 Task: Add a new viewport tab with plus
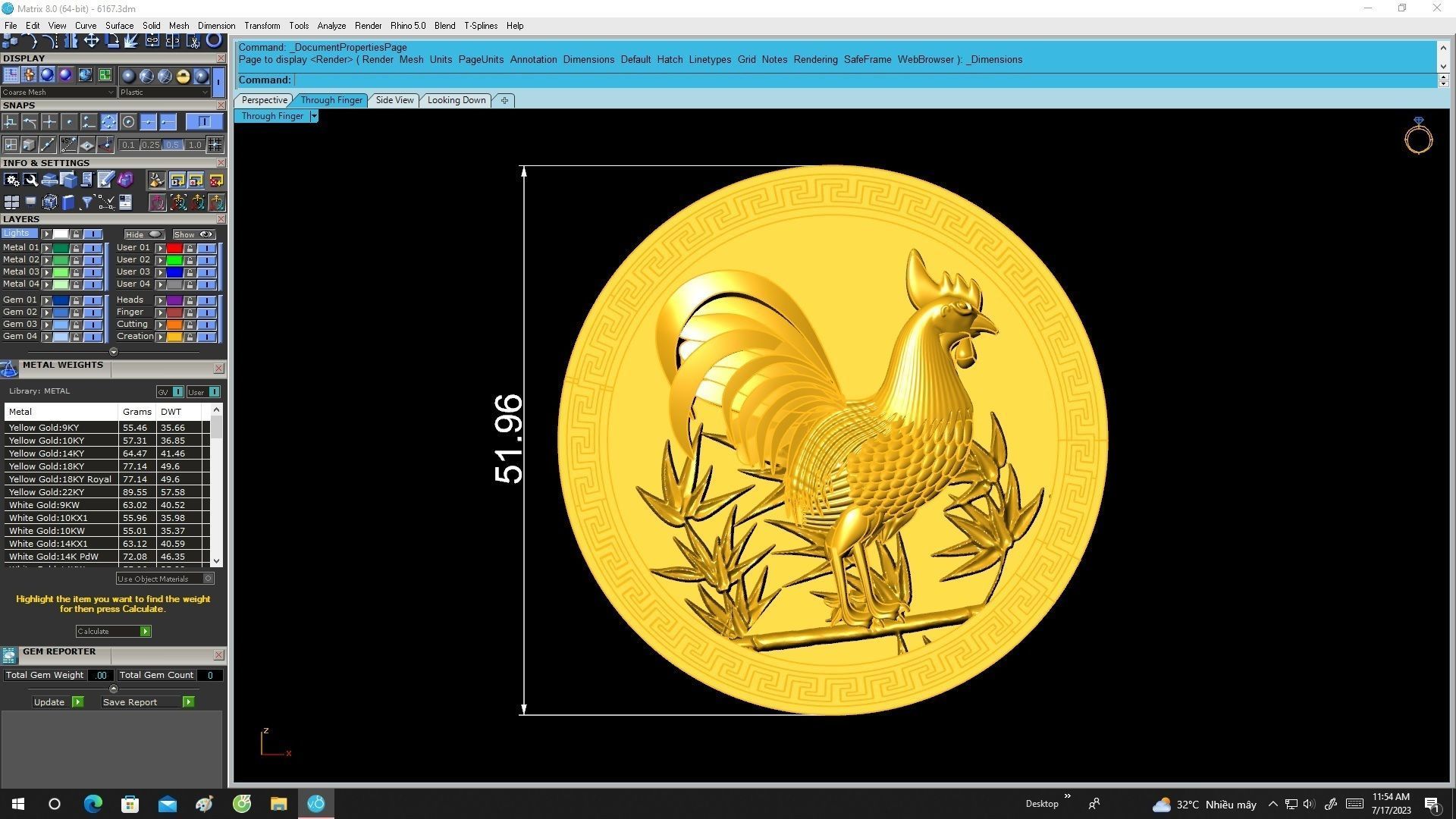pyautogui.click(x=504, y=100)
